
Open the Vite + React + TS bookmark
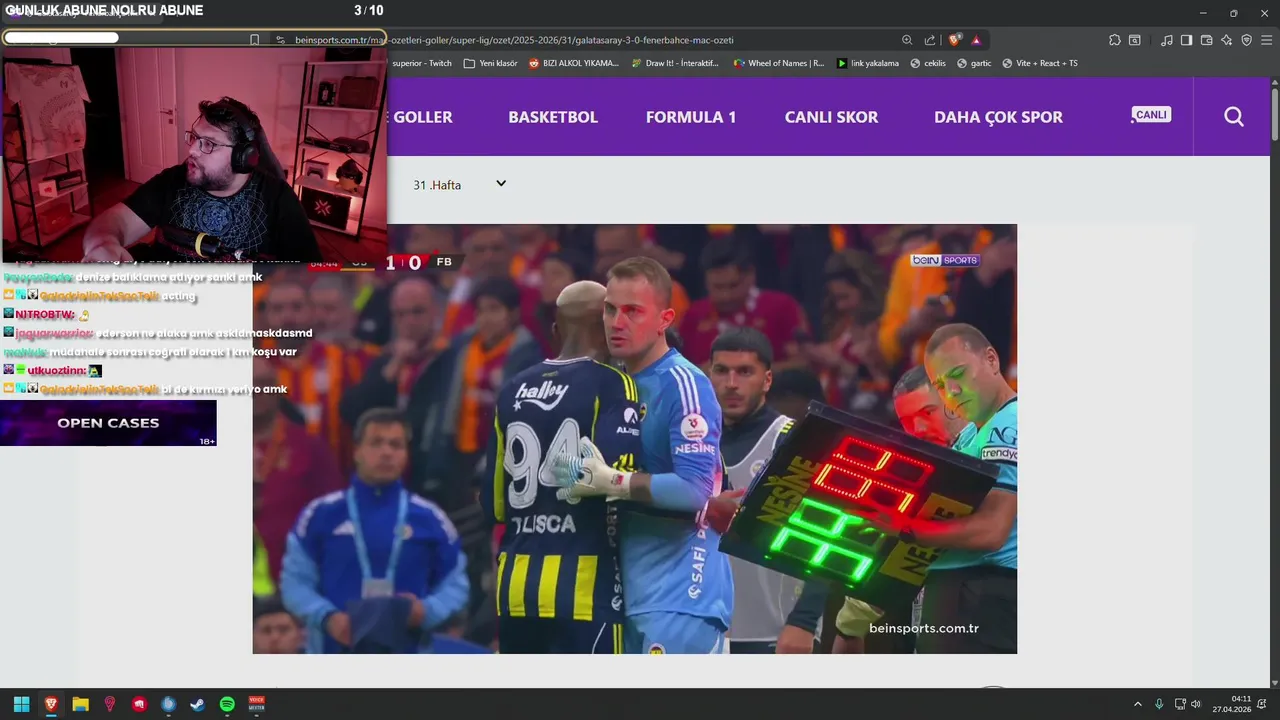pos(1040,63)
